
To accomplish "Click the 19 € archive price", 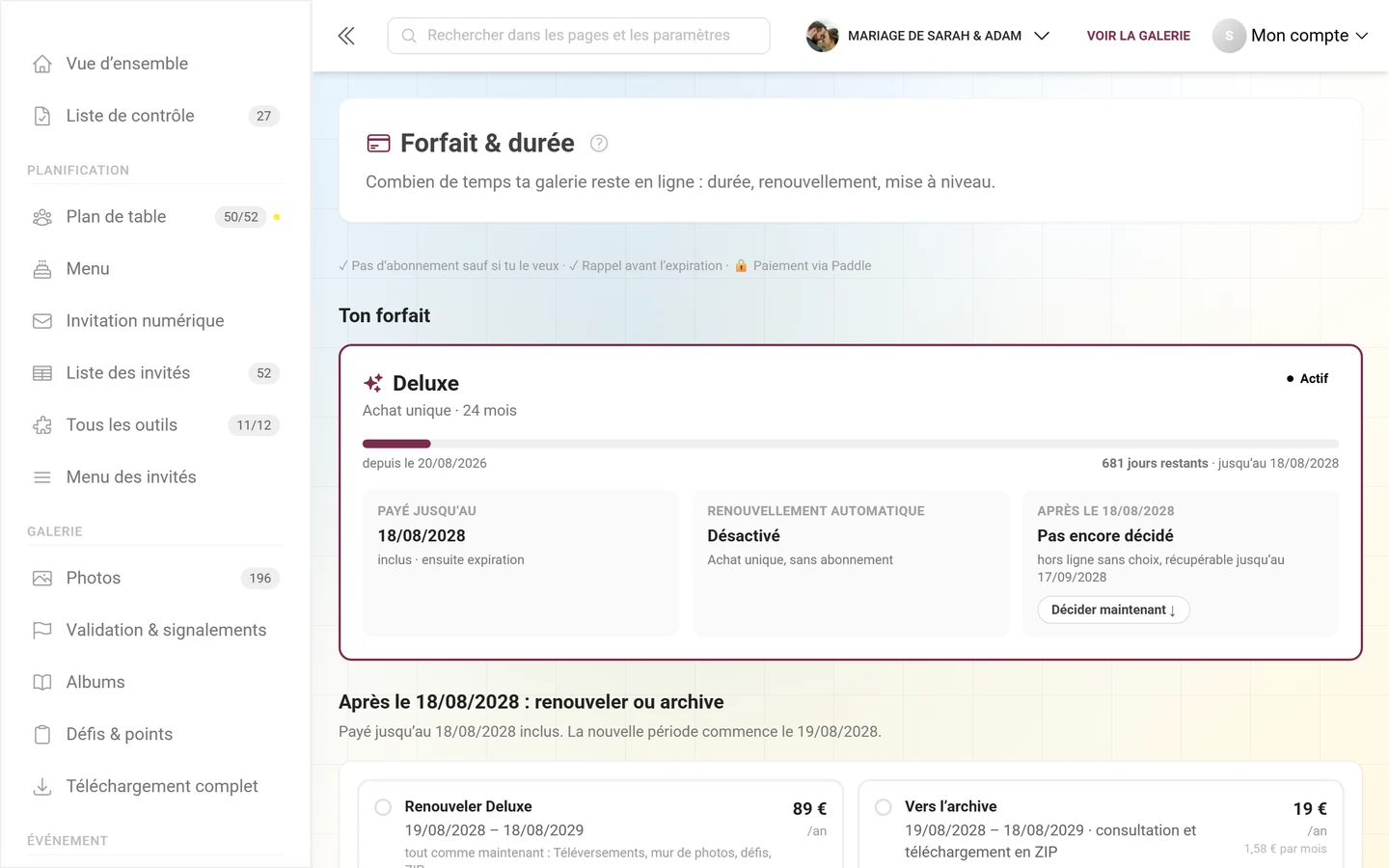I will tap(1310, 809).
